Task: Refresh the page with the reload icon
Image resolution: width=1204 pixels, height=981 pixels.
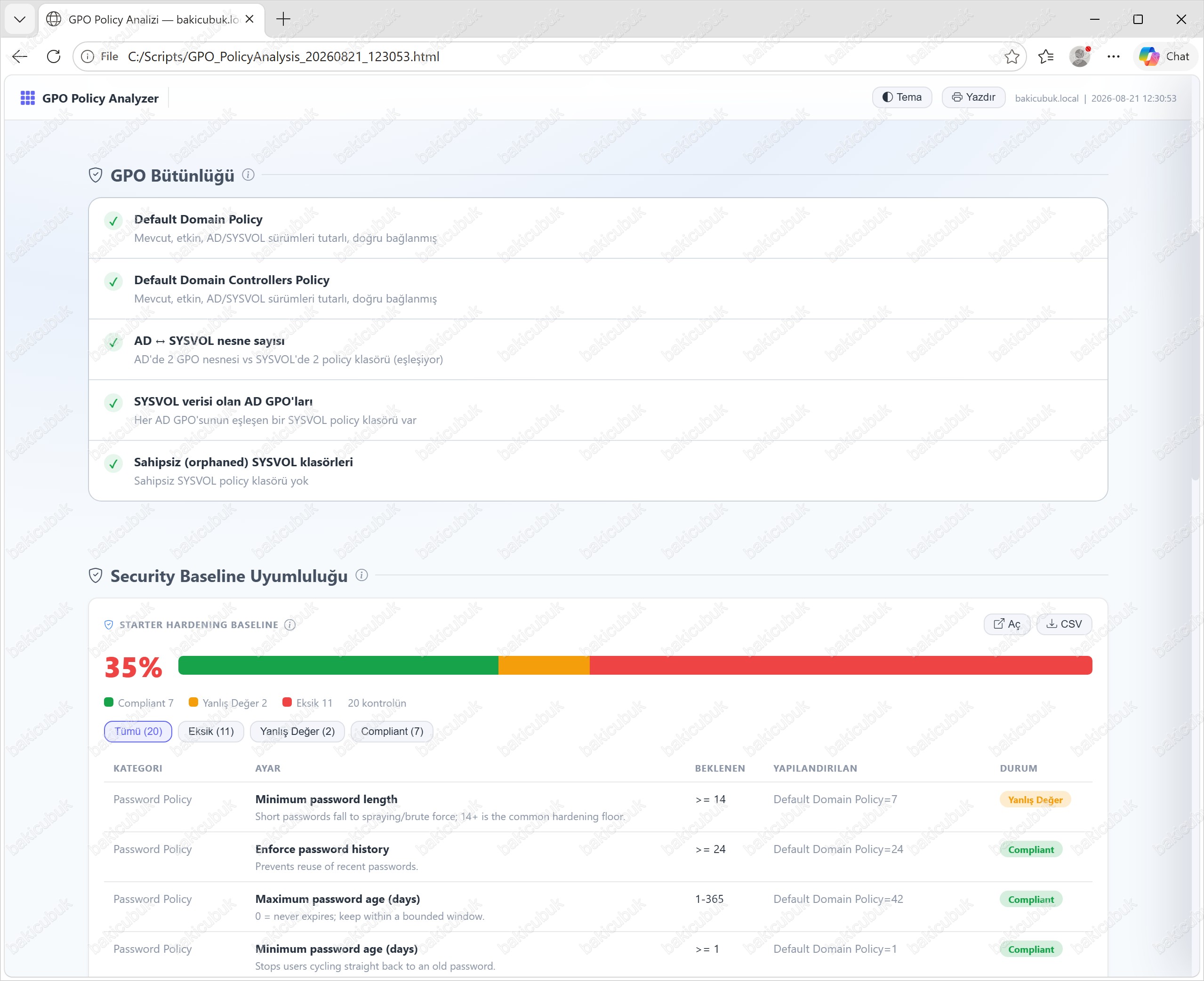Action: 54,56
